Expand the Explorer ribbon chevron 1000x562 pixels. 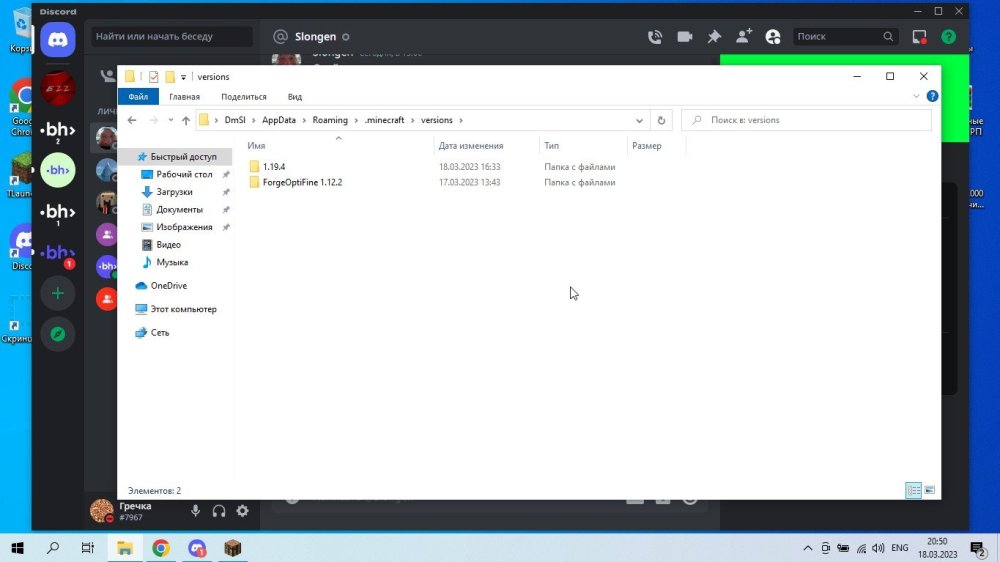click(916, 96)
